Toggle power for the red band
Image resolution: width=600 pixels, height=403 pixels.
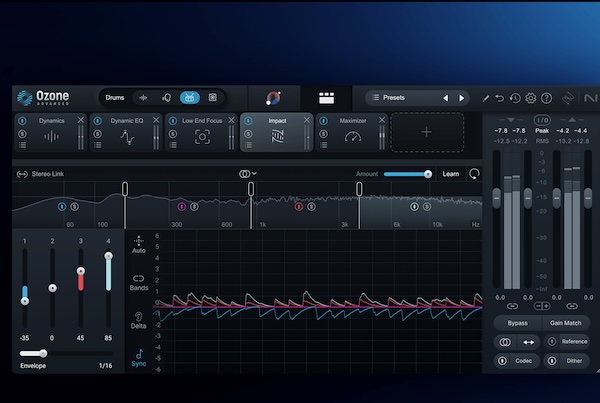pyautogui.click(x=299, y=207)
